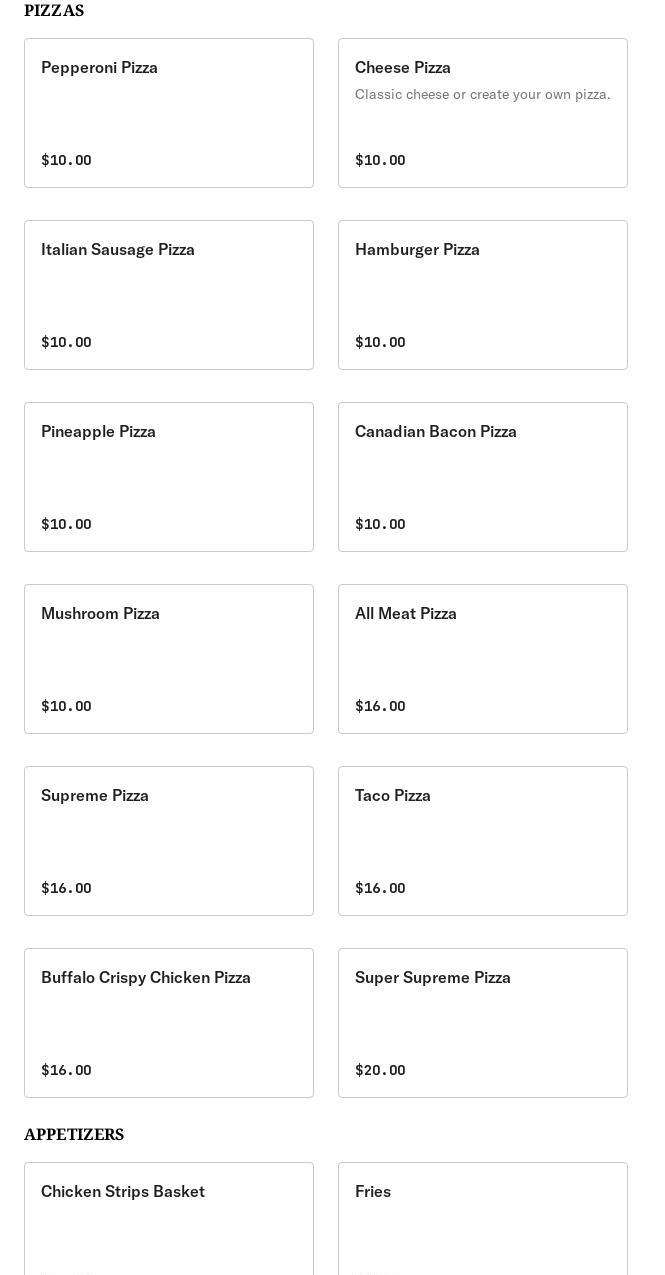Select the Fries appetizer card
The width and height of the screenshot is (665, 1275).
(x=482, y=1220)
